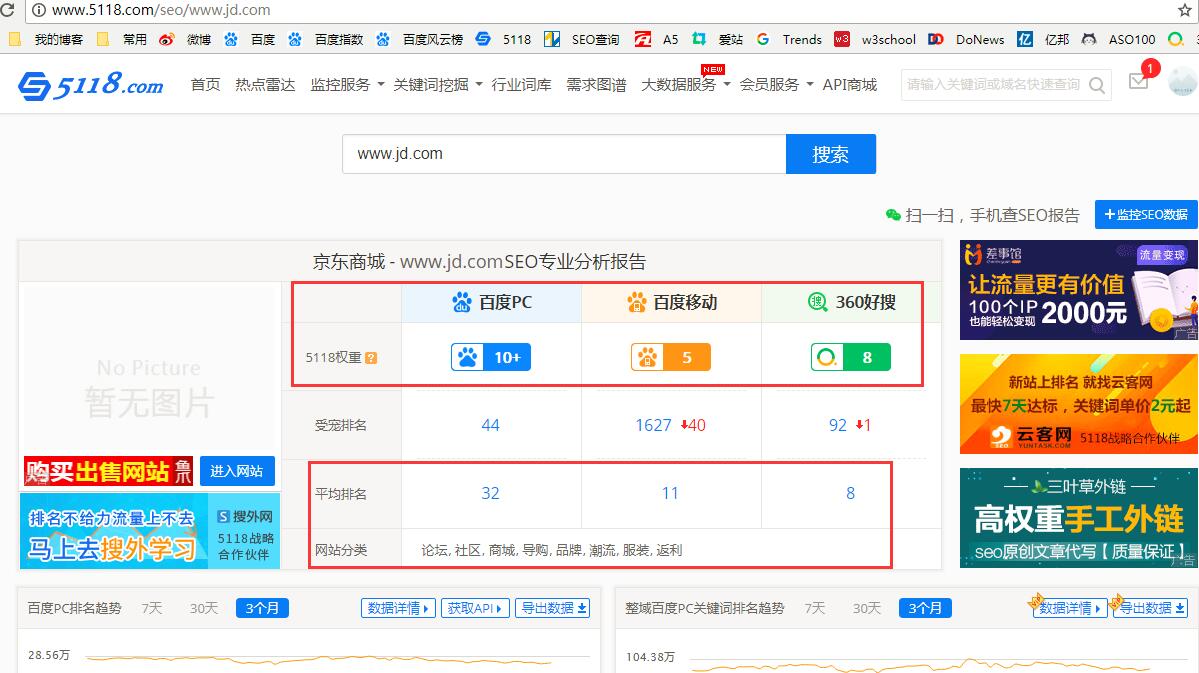
Task: Open the 三叶草外链 sidebar ad
Action: [1079, 518]
